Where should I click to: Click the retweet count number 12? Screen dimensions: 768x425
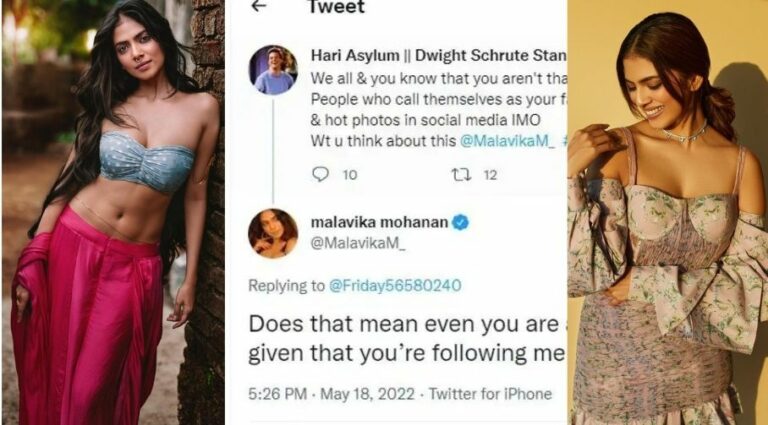pos(490,175)
